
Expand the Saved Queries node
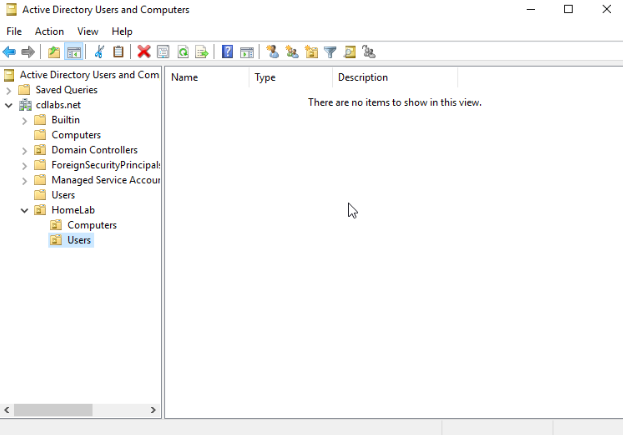point(9,91)
